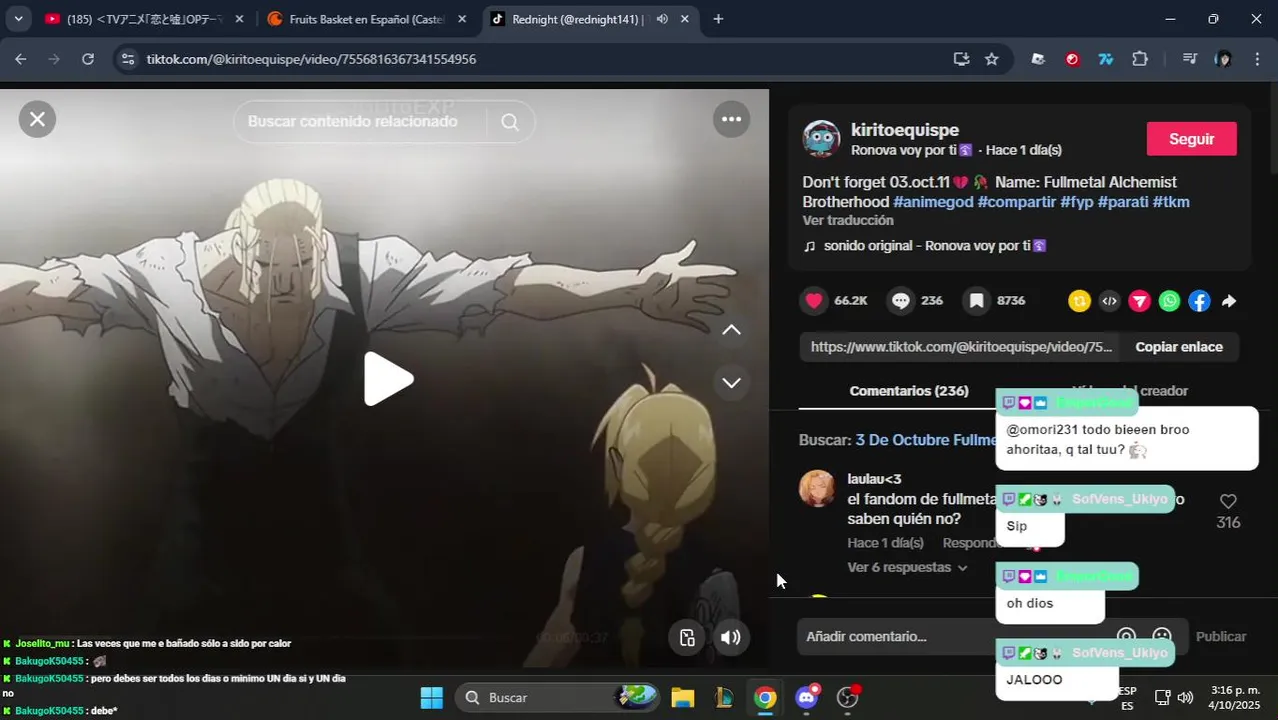Share the video on Facebook
This screenshot has width=1278, height=720.
[x=1199, y=300]
